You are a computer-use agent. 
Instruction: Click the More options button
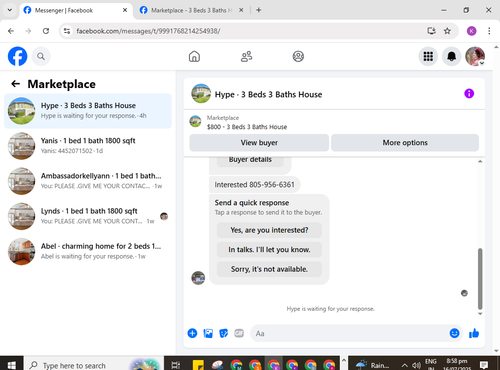pyautogui.click(x=405, y=143)
